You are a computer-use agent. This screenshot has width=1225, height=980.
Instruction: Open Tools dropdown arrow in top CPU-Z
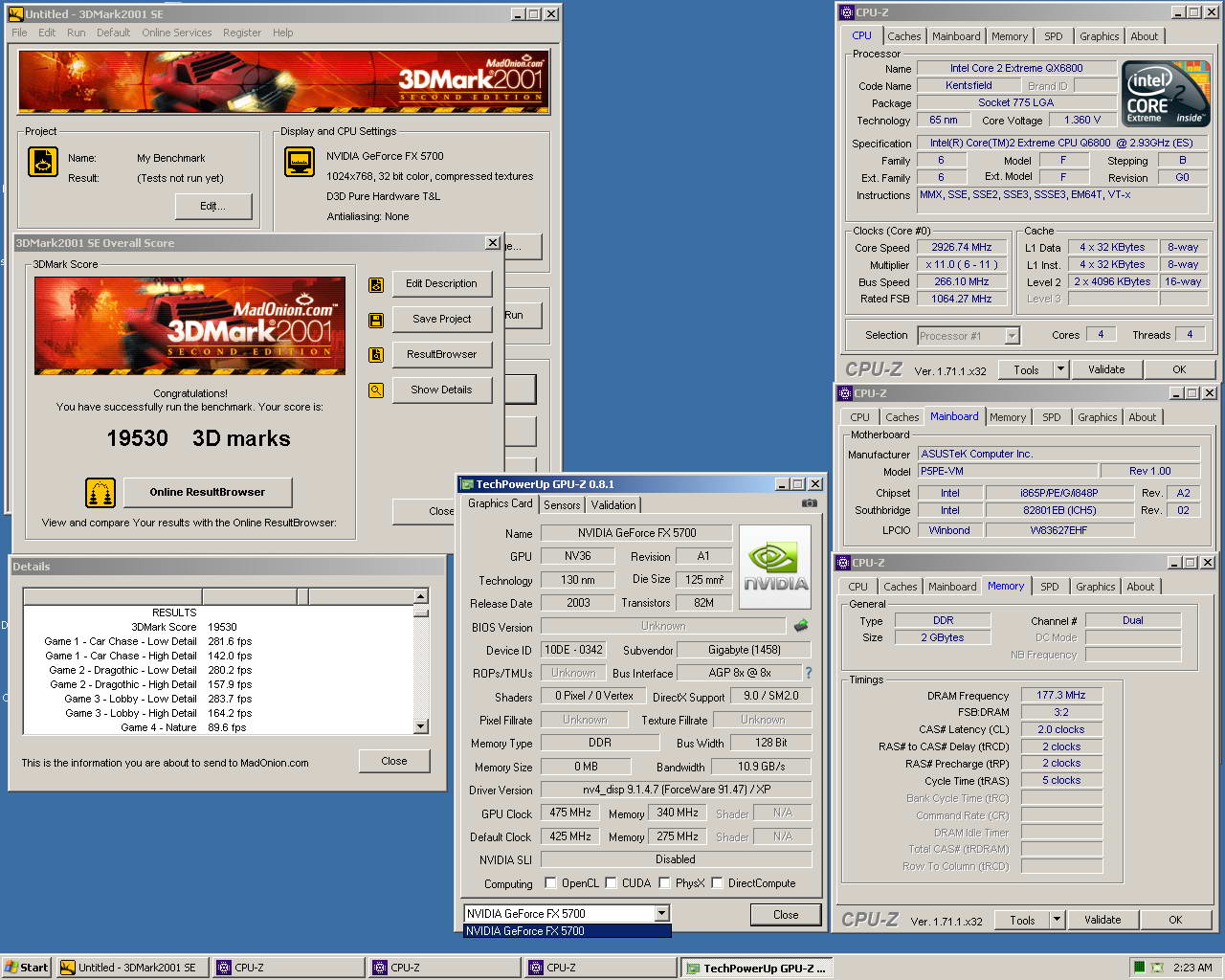[x=1060, y=369]
